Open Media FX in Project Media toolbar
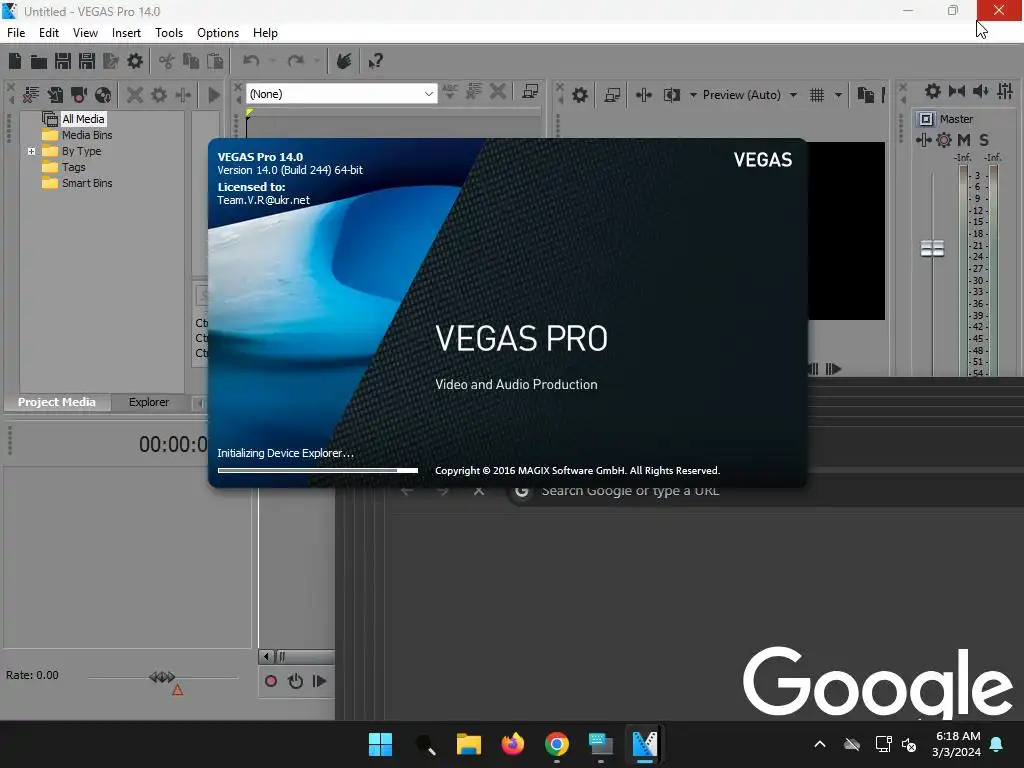The image size is (1024, 768). [183, 95]
